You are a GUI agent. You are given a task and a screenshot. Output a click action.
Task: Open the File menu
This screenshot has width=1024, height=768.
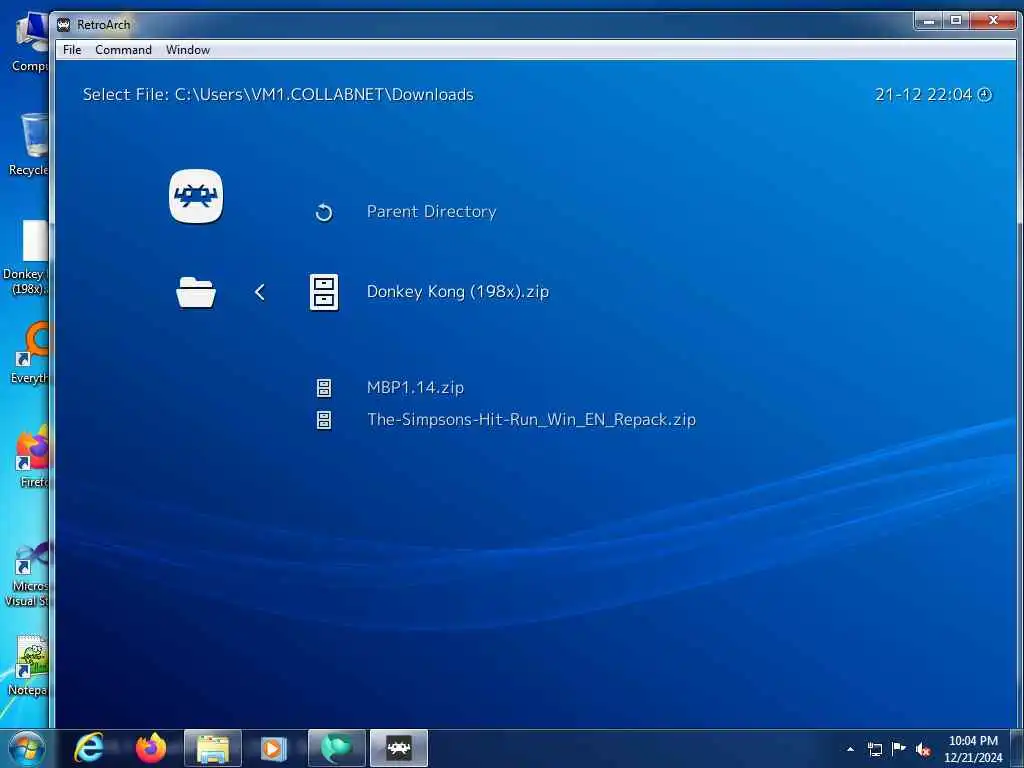pyautogui.click(x=72, y=50)
